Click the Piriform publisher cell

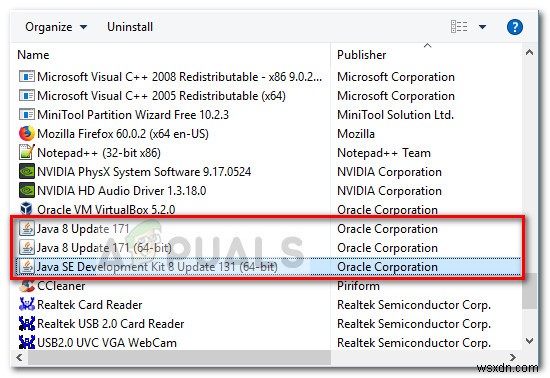point(358,286)
